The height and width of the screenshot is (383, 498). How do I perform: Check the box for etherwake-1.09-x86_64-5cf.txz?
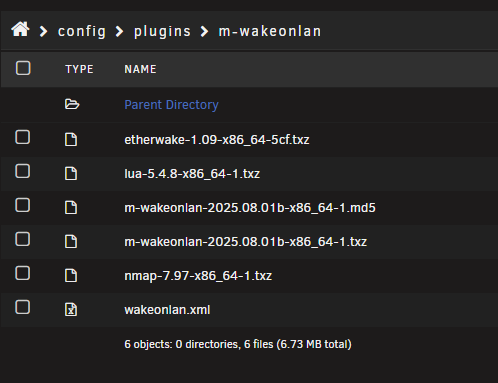point(23,137)
